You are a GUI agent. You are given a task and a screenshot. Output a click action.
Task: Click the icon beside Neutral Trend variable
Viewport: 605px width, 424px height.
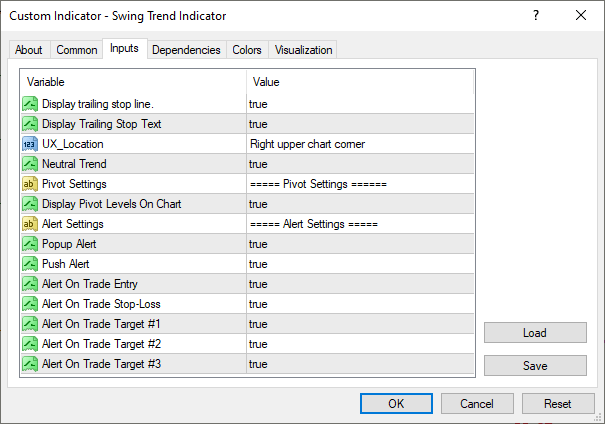30,164
